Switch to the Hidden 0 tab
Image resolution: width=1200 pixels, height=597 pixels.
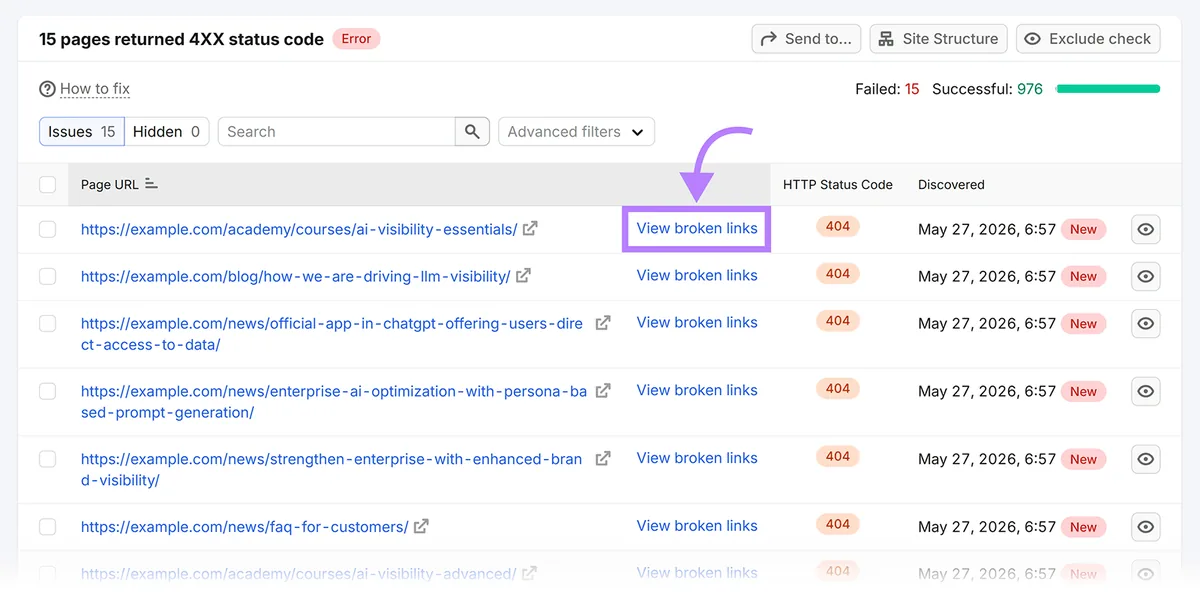click(166, 132)
